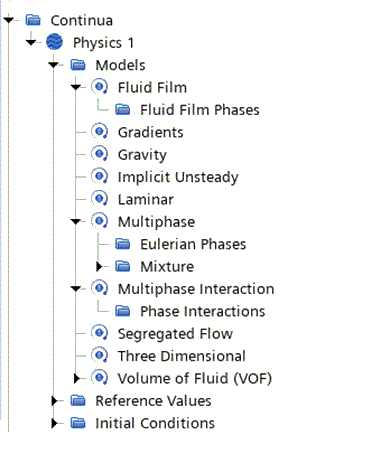
Task: Select the Continua root node label
Action: (82, 20)
